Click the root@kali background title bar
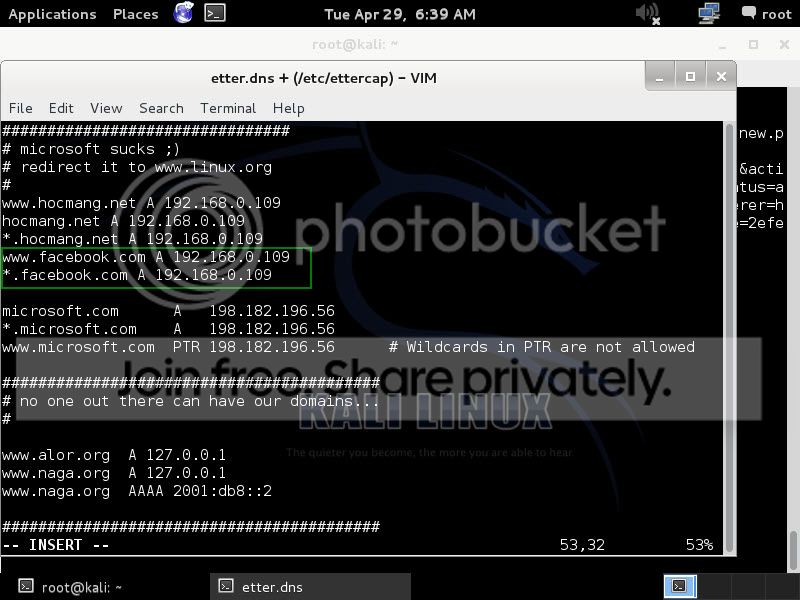Screen dimensions: 800x600 coord(355,45)
